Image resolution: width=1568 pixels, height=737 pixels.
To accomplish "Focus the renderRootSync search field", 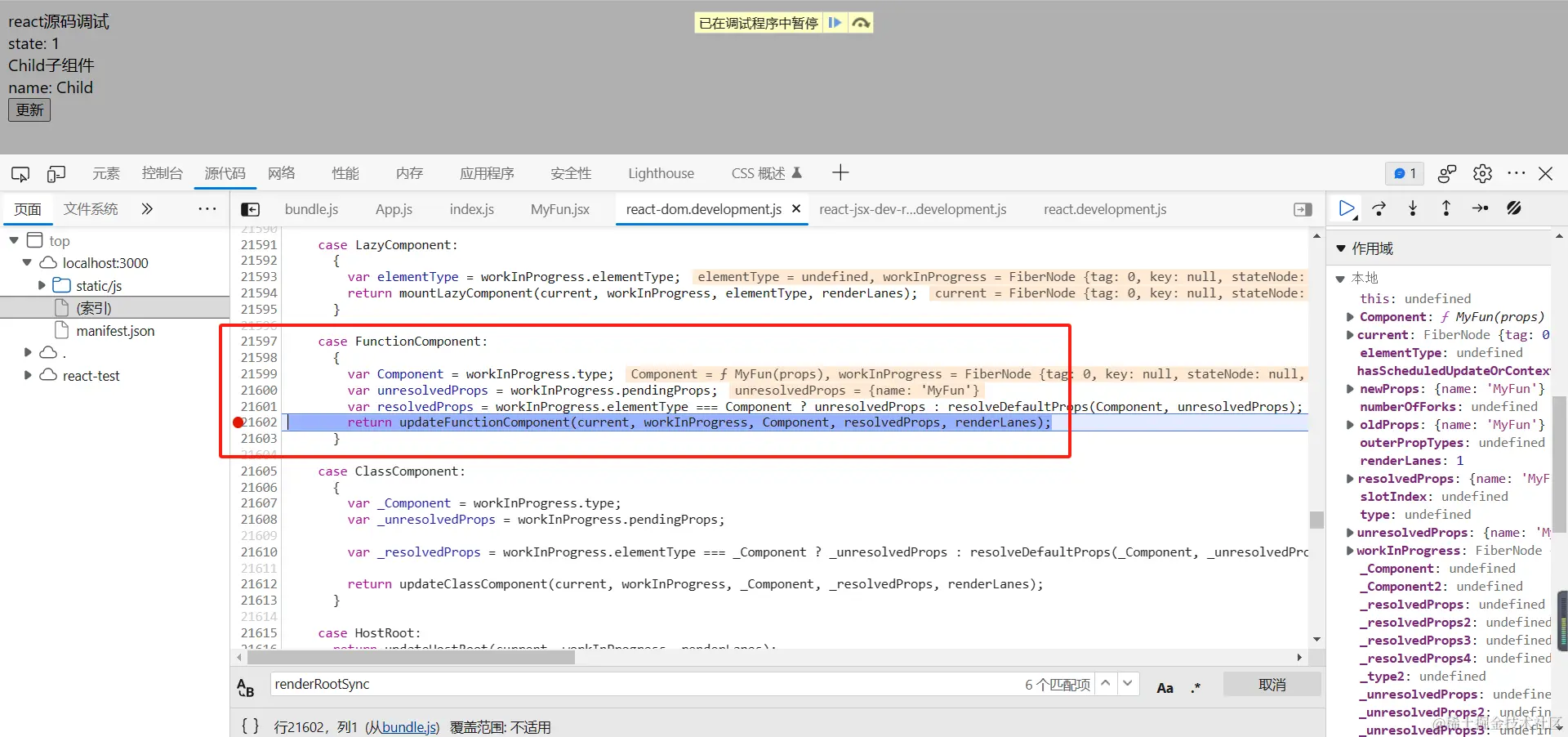I will click(645, 685).
